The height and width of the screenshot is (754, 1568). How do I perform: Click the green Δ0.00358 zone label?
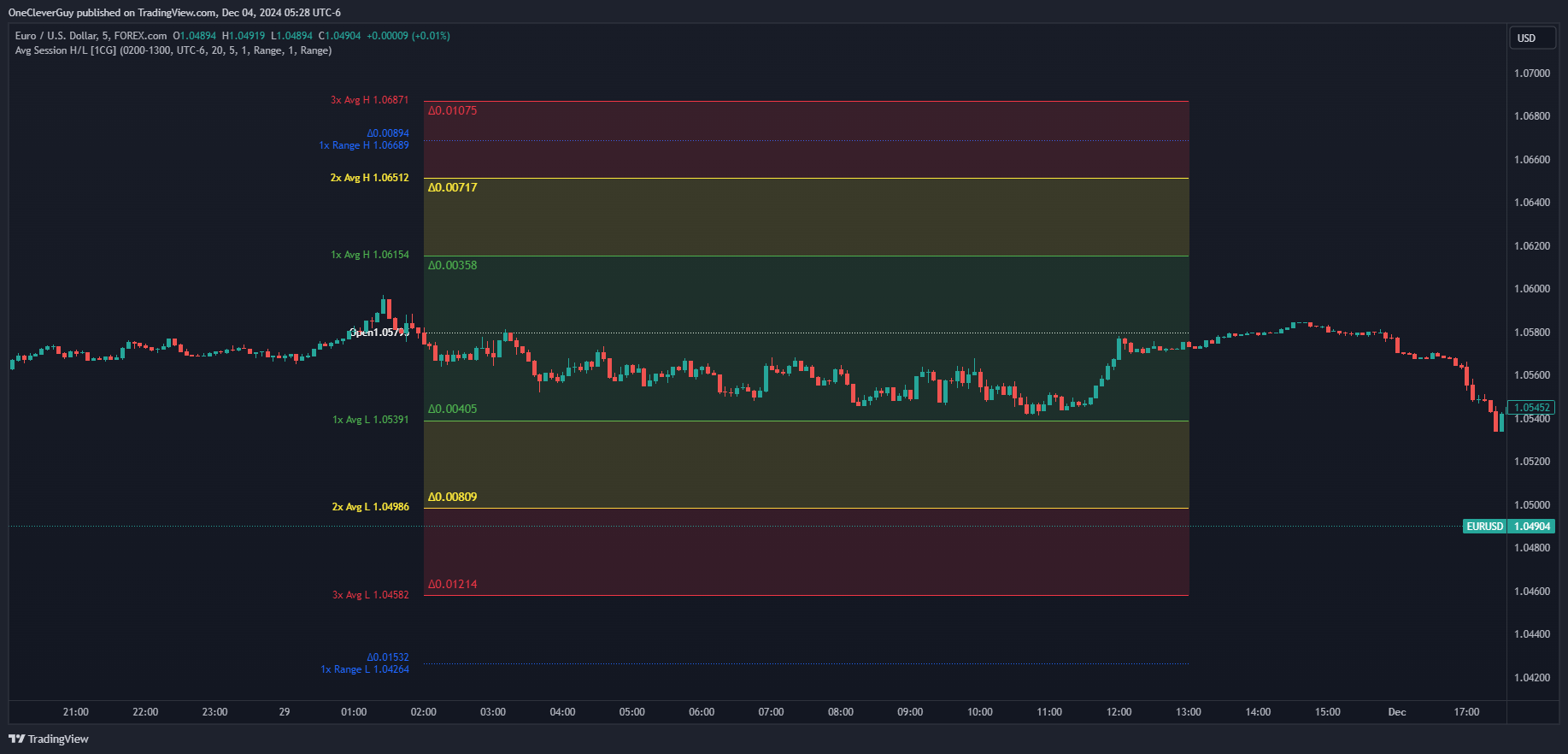(x=453, y=265)
